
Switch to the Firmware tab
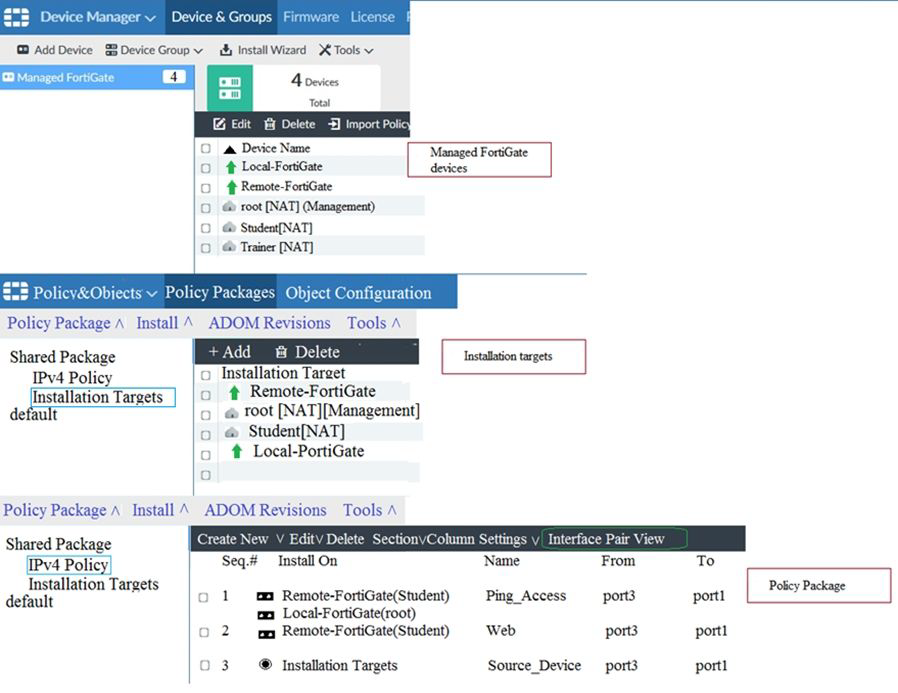coord(310,17)
